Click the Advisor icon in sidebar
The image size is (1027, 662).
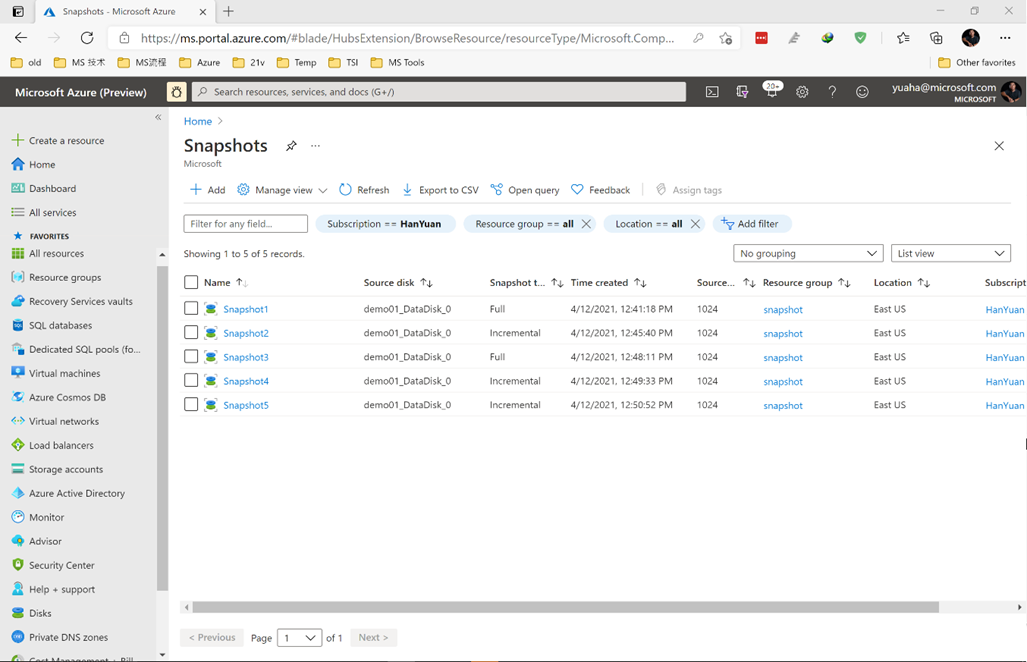pyautogui.click(x=18, y=542)
